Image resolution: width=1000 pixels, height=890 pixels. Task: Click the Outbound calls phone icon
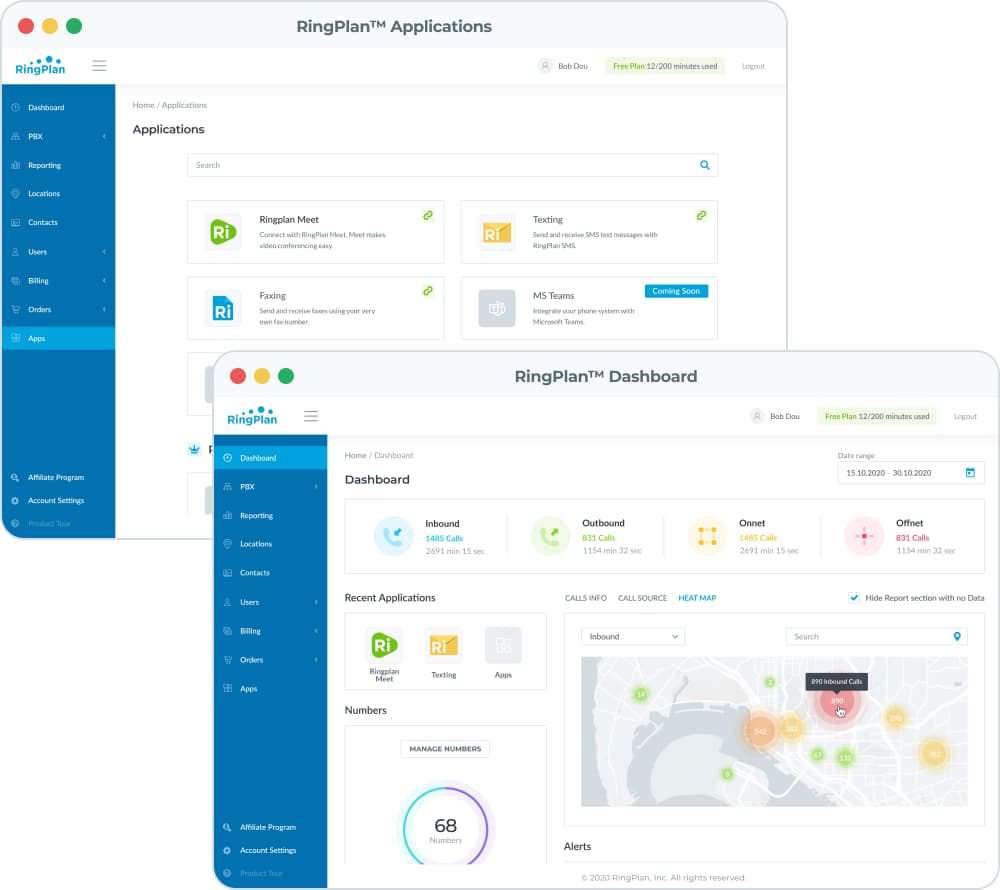click(x=550, y=536)
